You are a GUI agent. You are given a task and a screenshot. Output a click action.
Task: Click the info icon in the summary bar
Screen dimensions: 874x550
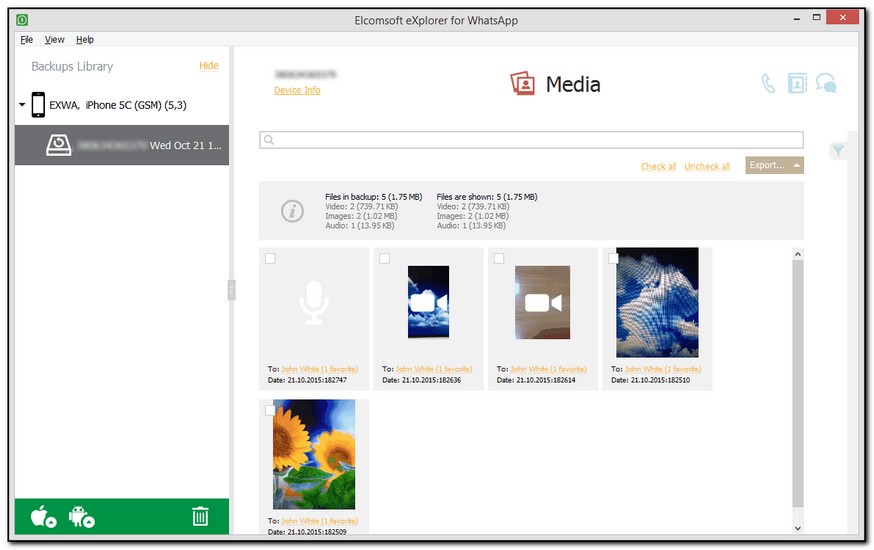[x=292, y=211]
